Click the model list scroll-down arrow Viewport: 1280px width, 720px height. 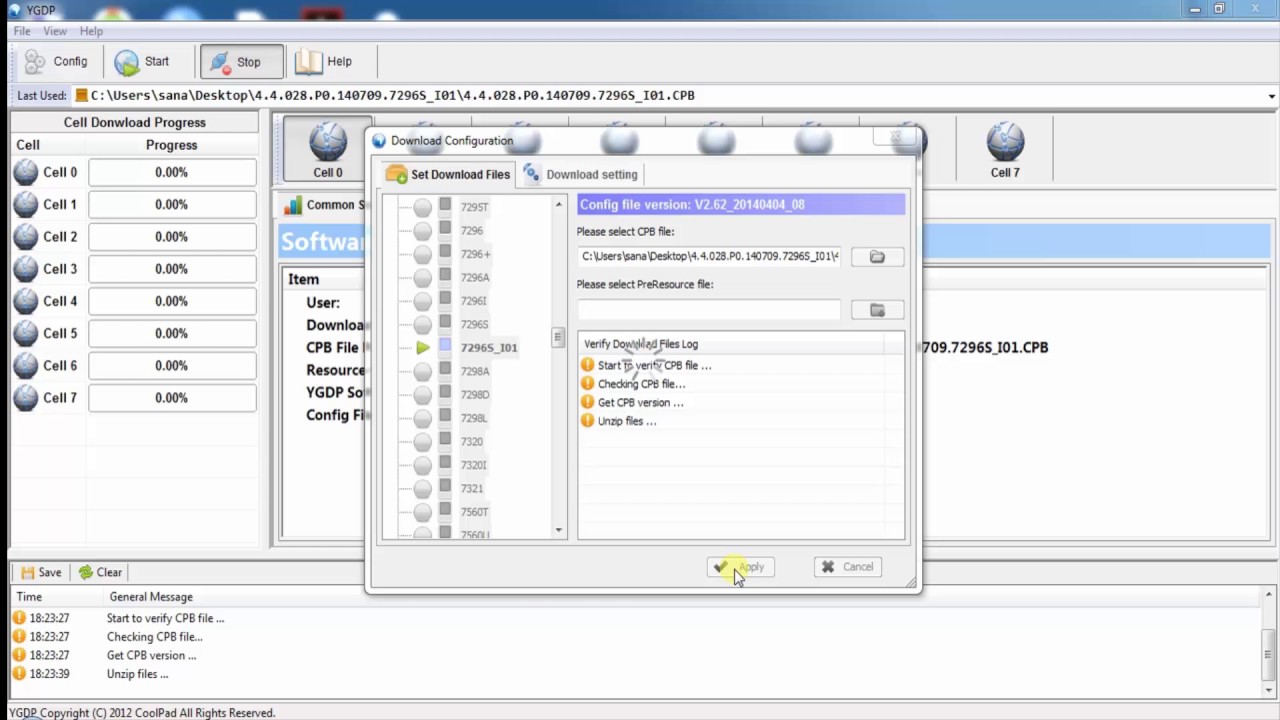[559, 530]
